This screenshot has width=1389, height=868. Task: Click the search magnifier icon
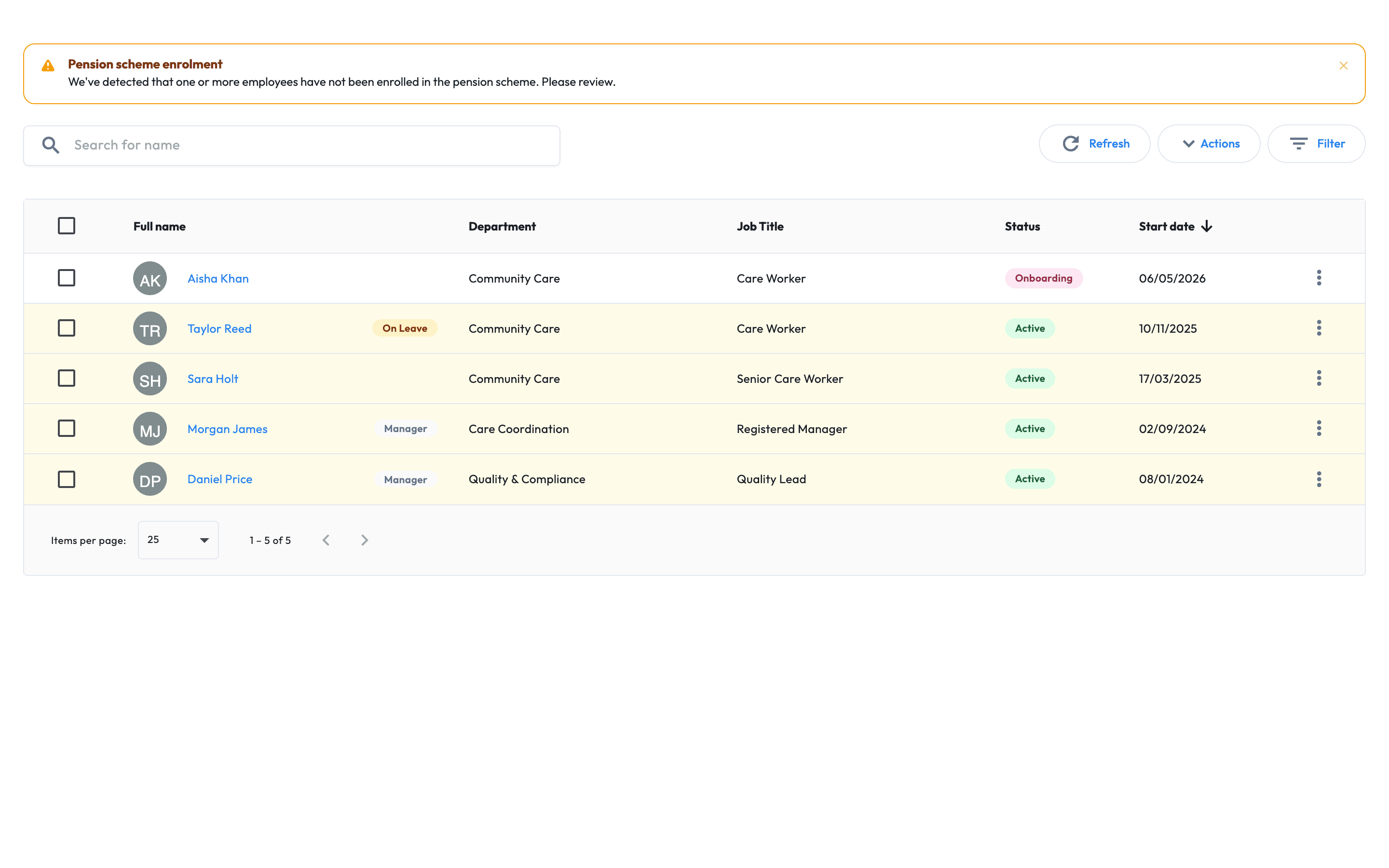point(51,145)
